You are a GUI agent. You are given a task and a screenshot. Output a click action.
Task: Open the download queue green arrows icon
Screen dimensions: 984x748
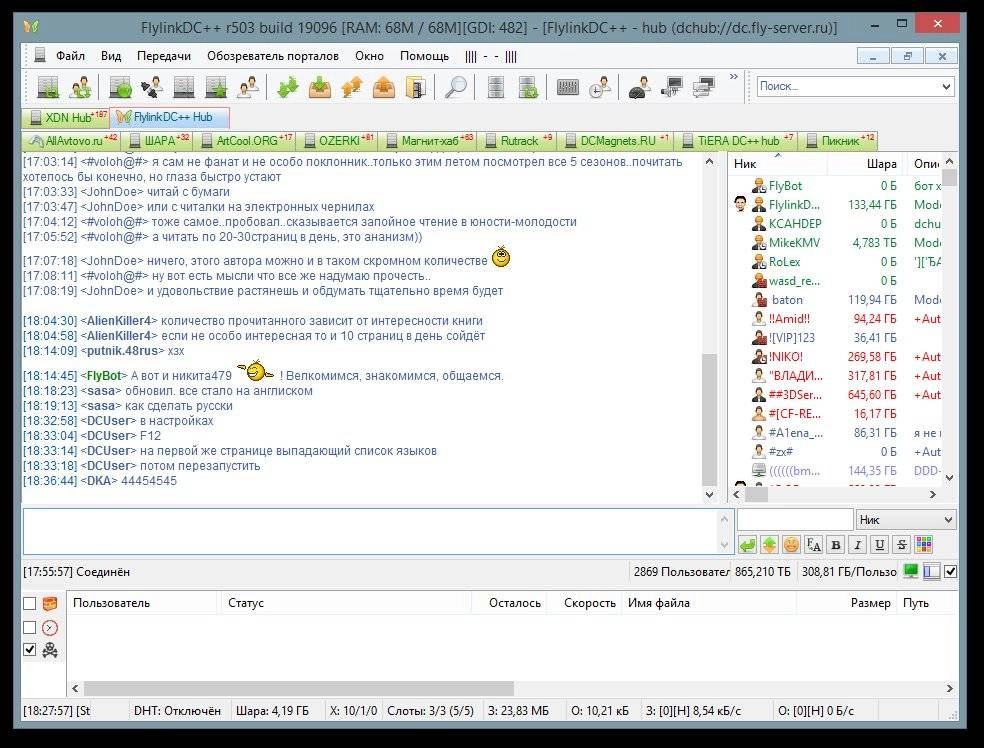(287, 87)
